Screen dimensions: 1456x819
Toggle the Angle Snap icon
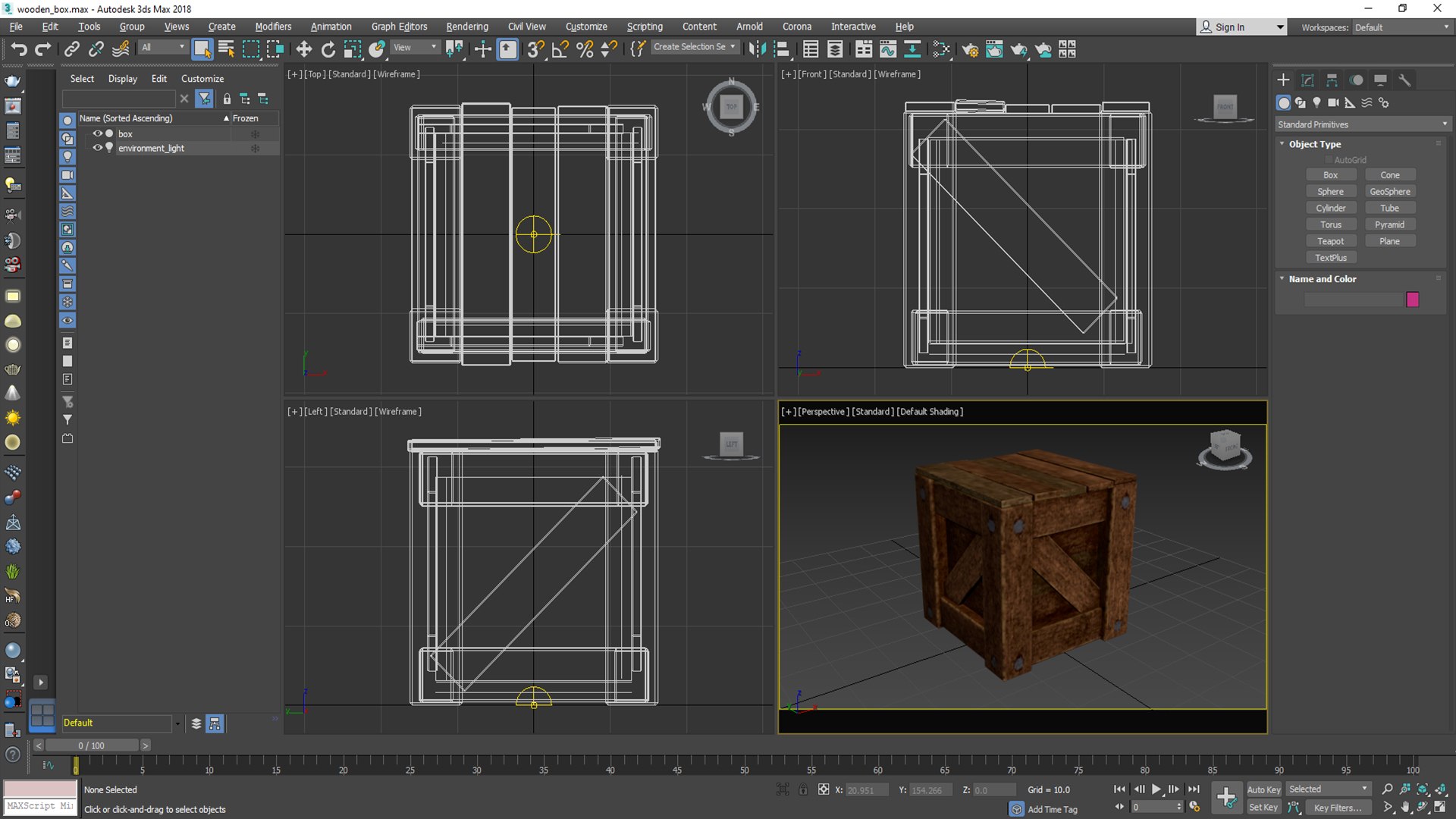560,49
